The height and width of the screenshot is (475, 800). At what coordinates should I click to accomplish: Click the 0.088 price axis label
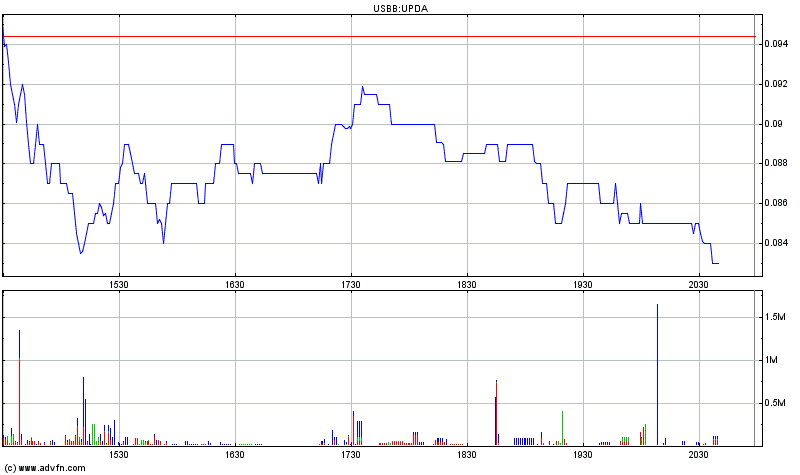point(776,163)
